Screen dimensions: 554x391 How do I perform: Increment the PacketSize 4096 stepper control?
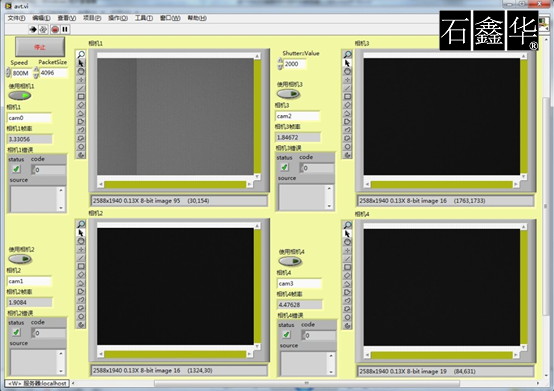[36, 70]
